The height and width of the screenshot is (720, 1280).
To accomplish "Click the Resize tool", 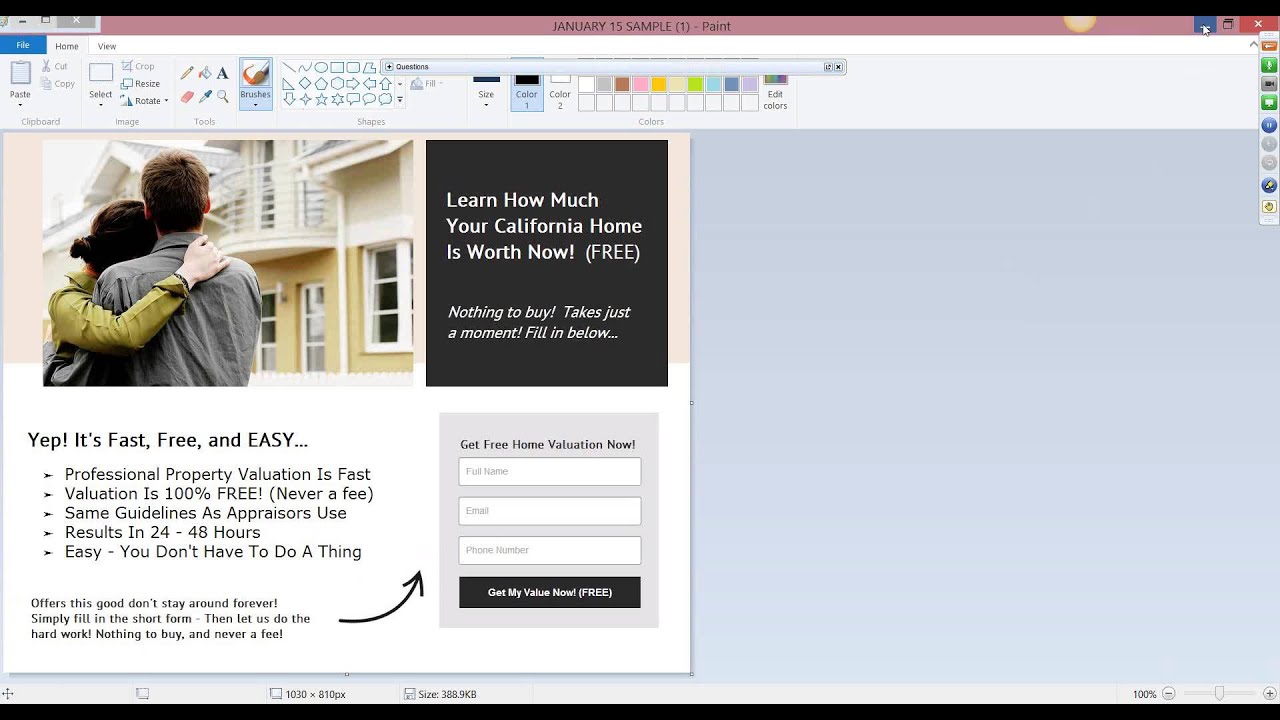I will [x=140, y=84].
